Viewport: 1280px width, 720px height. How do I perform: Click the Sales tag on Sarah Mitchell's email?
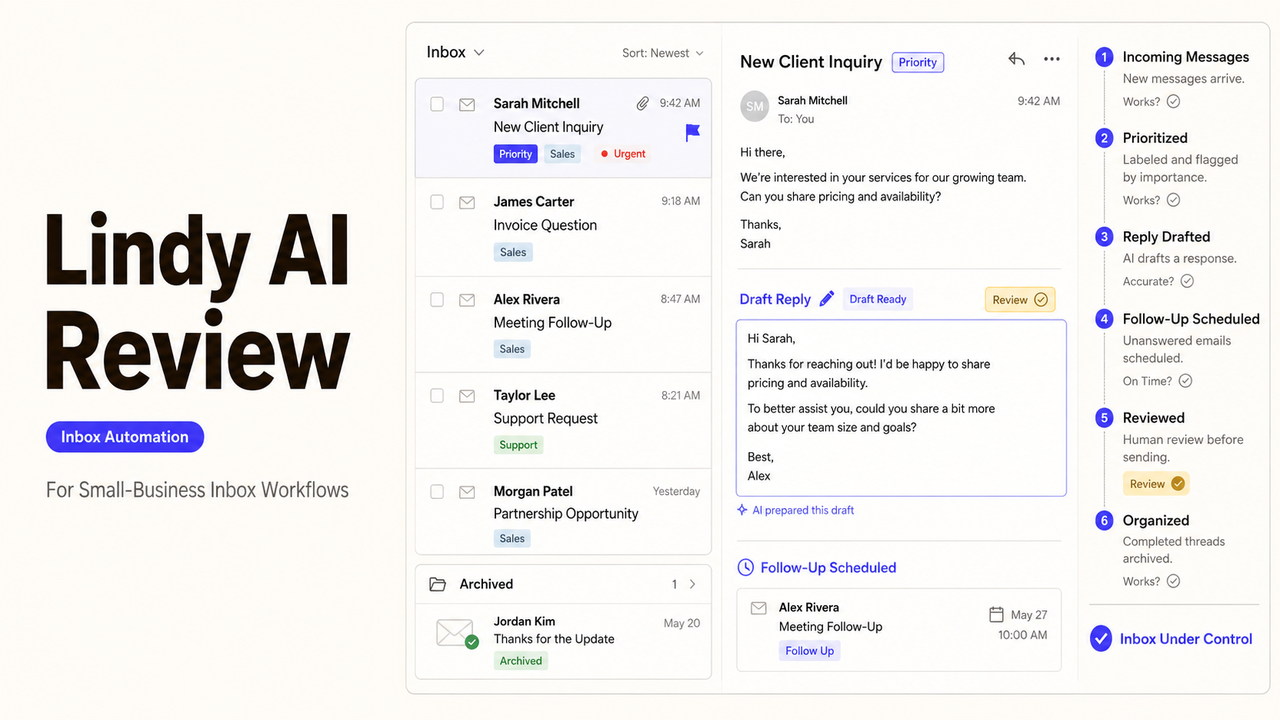pos(563,154)
